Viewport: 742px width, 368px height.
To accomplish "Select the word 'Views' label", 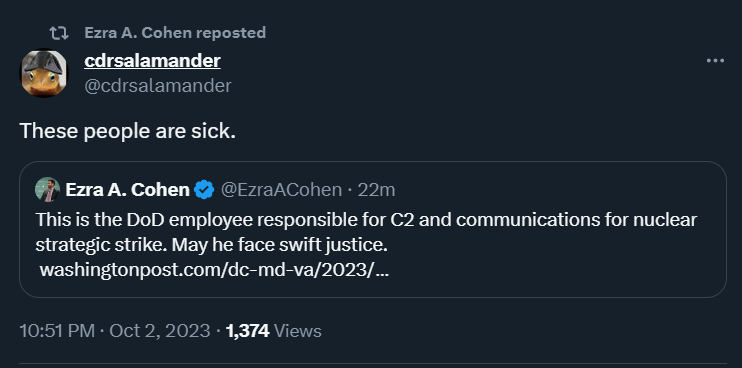I will (x=298, y=331).
